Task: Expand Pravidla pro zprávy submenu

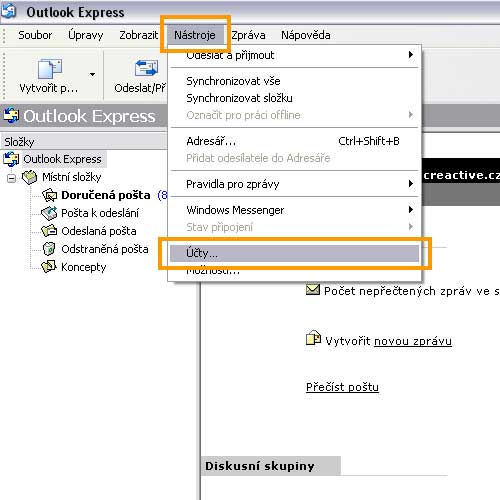Action: (x=294, y=184)
